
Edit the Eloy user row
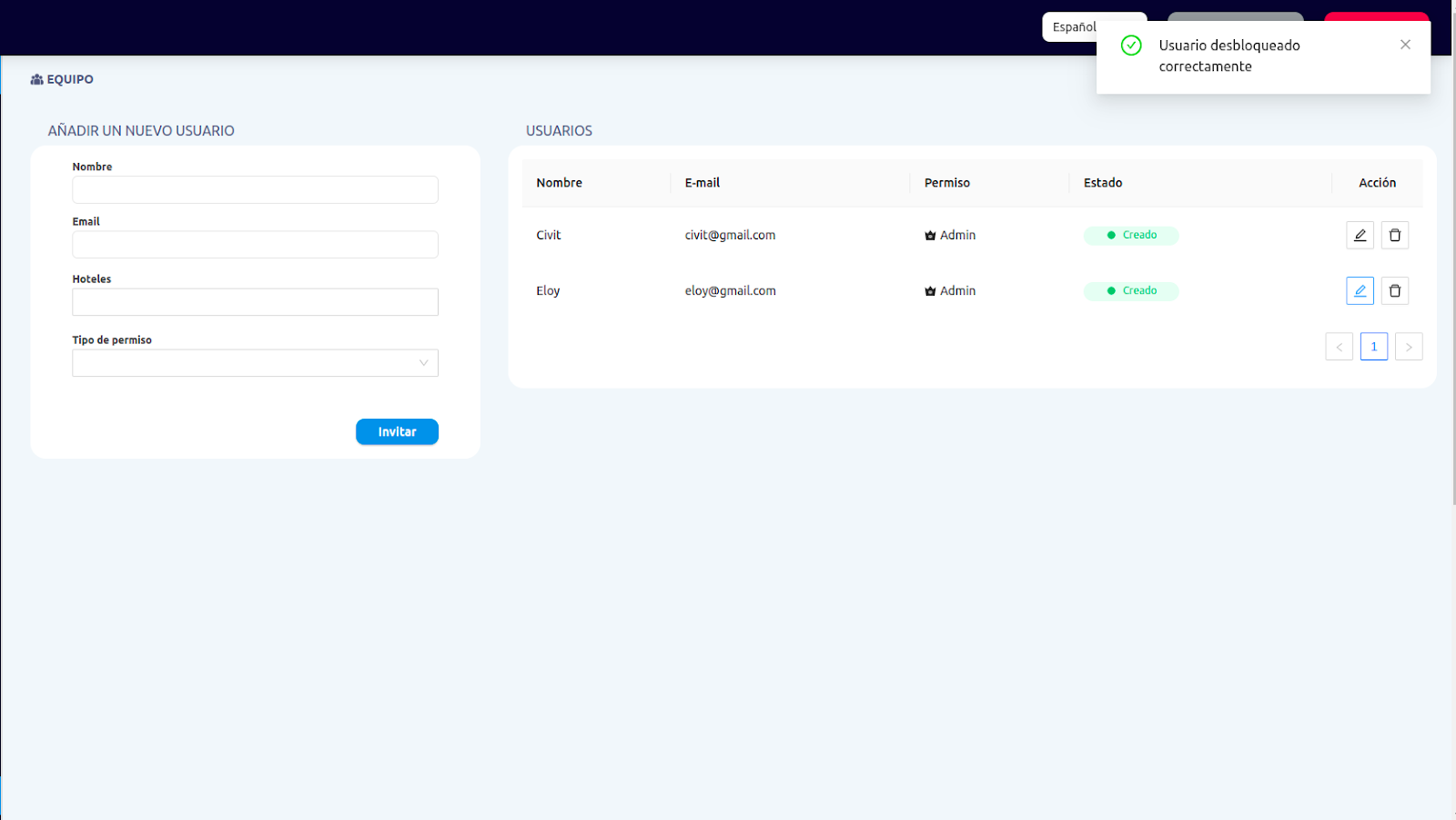(1360, 290)
